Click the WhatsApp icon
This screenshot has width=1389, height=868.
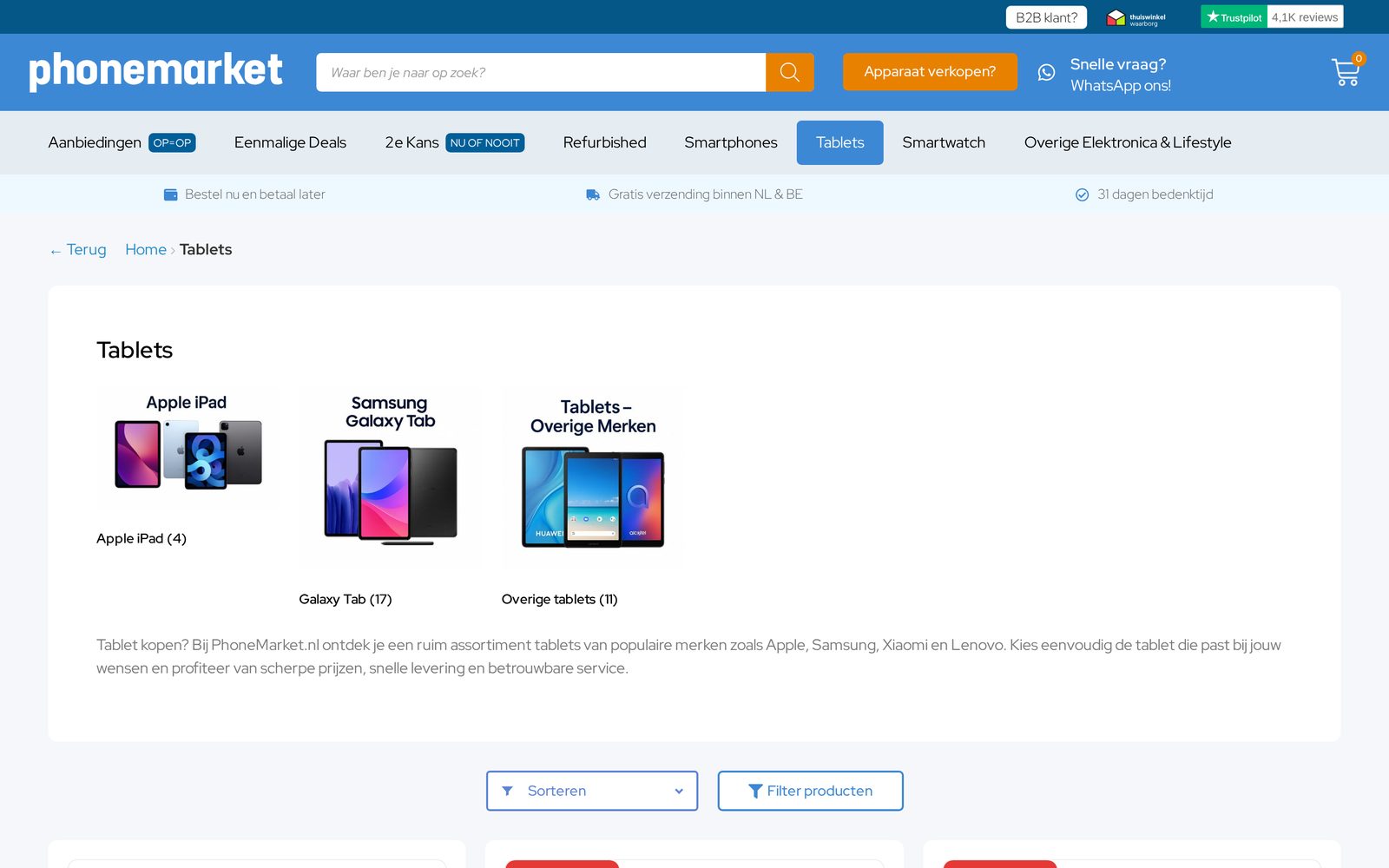pos(1046,73)
